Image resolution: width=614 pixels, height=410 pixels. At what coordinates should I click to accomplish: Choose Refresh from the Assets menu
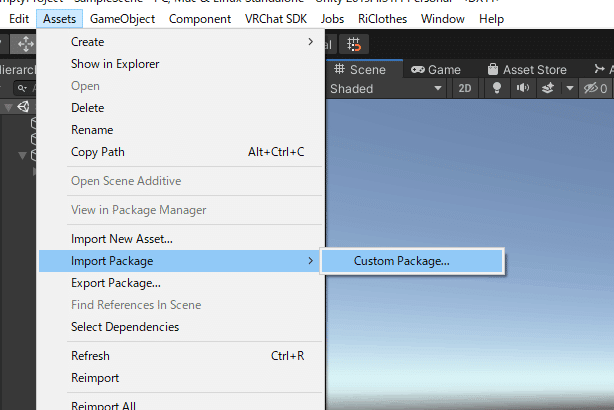click(x=182, y=356)
